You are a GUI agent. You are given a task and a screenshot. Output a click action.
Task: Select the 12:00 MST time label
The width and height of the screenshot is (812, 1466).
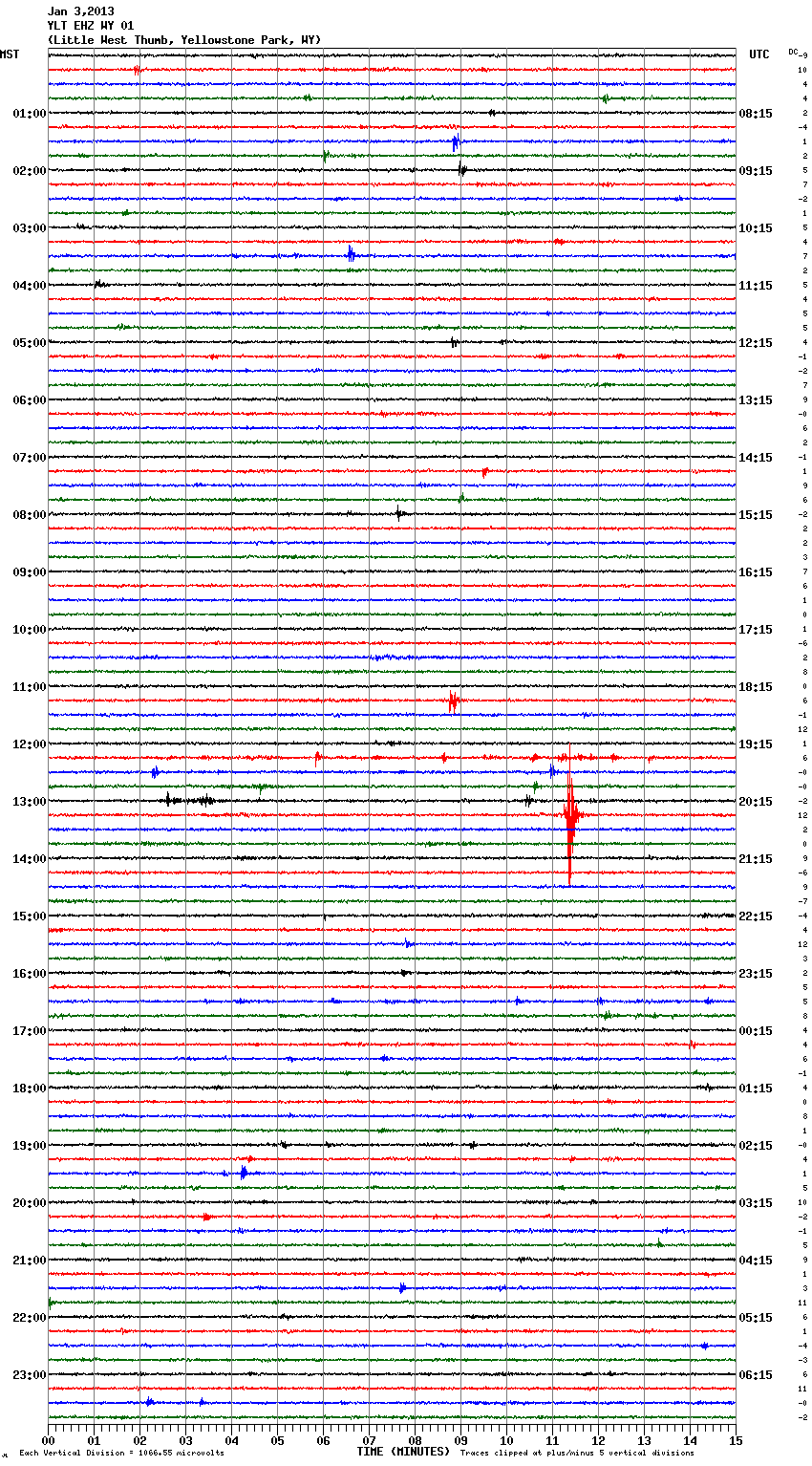(30, 744)
